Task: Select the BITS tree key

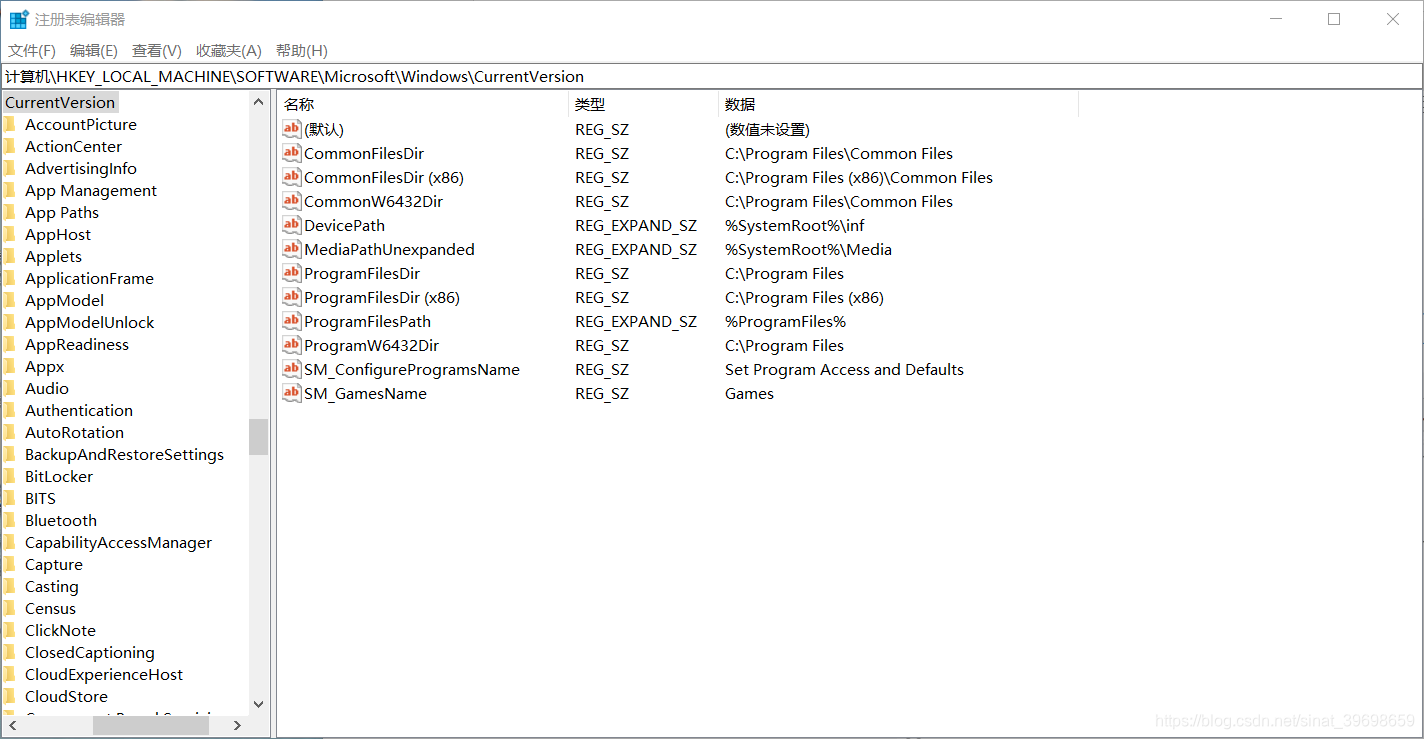Action: (x=40, y=498)
